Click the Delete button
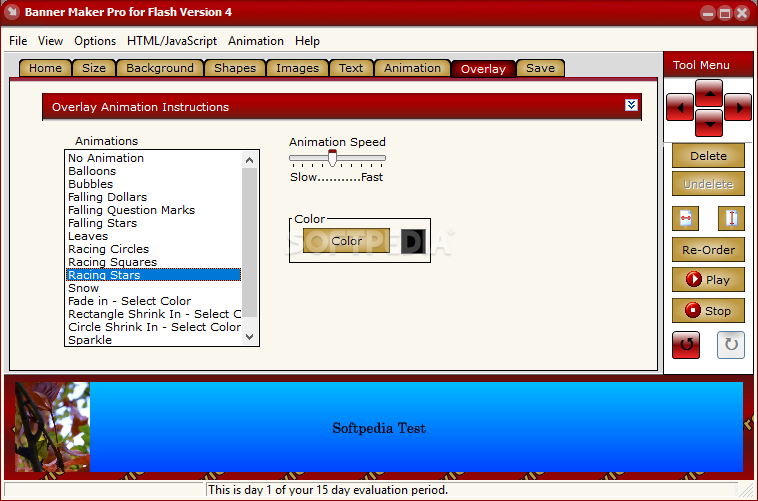Viewport: 758px width, 501px height. point(708,156)
